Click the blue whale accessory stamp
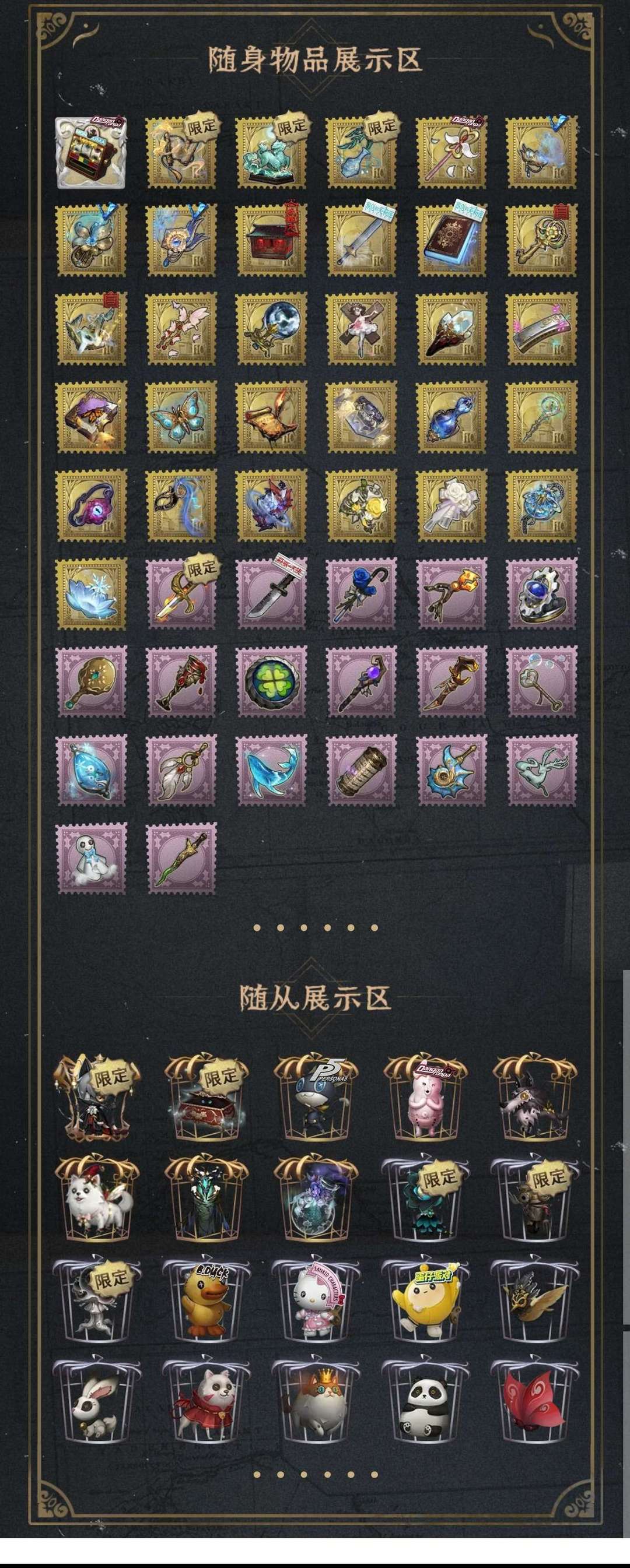This screenshot has height=1568, width=630. tap(271, 771)
